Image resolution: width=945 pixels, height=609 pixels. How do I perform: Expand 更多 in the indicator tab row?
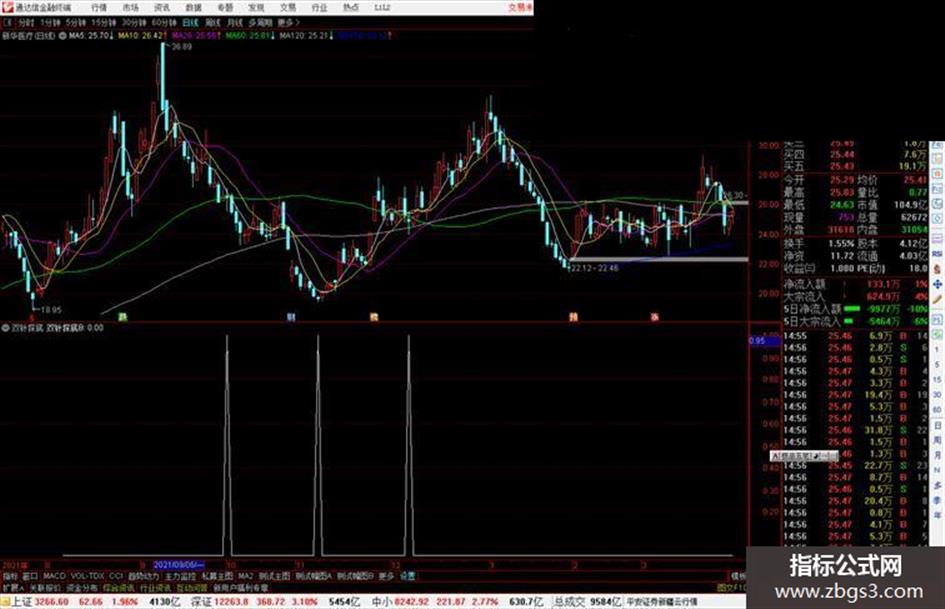pyautogui.click(x=386, y=576)
